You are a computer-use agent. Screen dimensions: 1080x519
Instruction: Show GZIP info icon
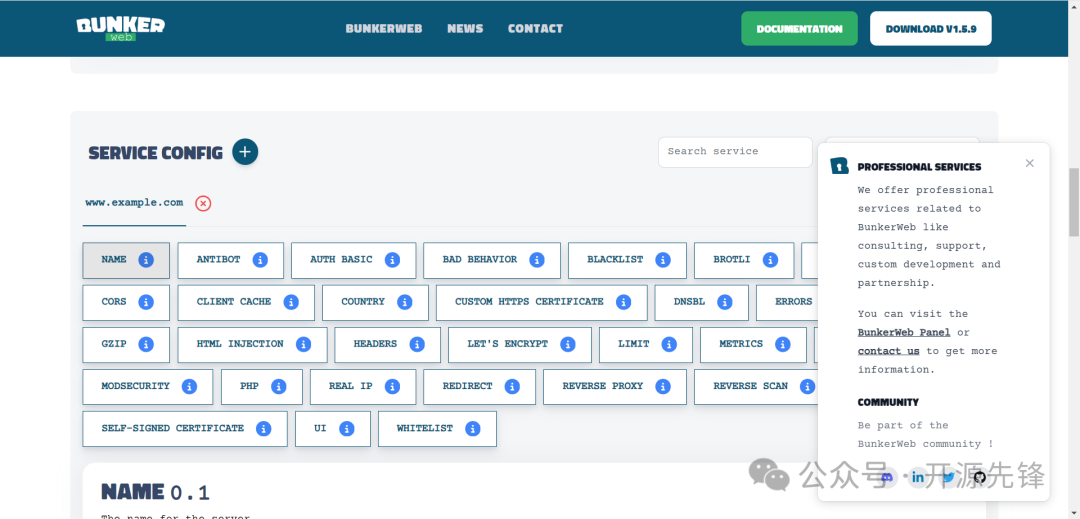(145, 344)
